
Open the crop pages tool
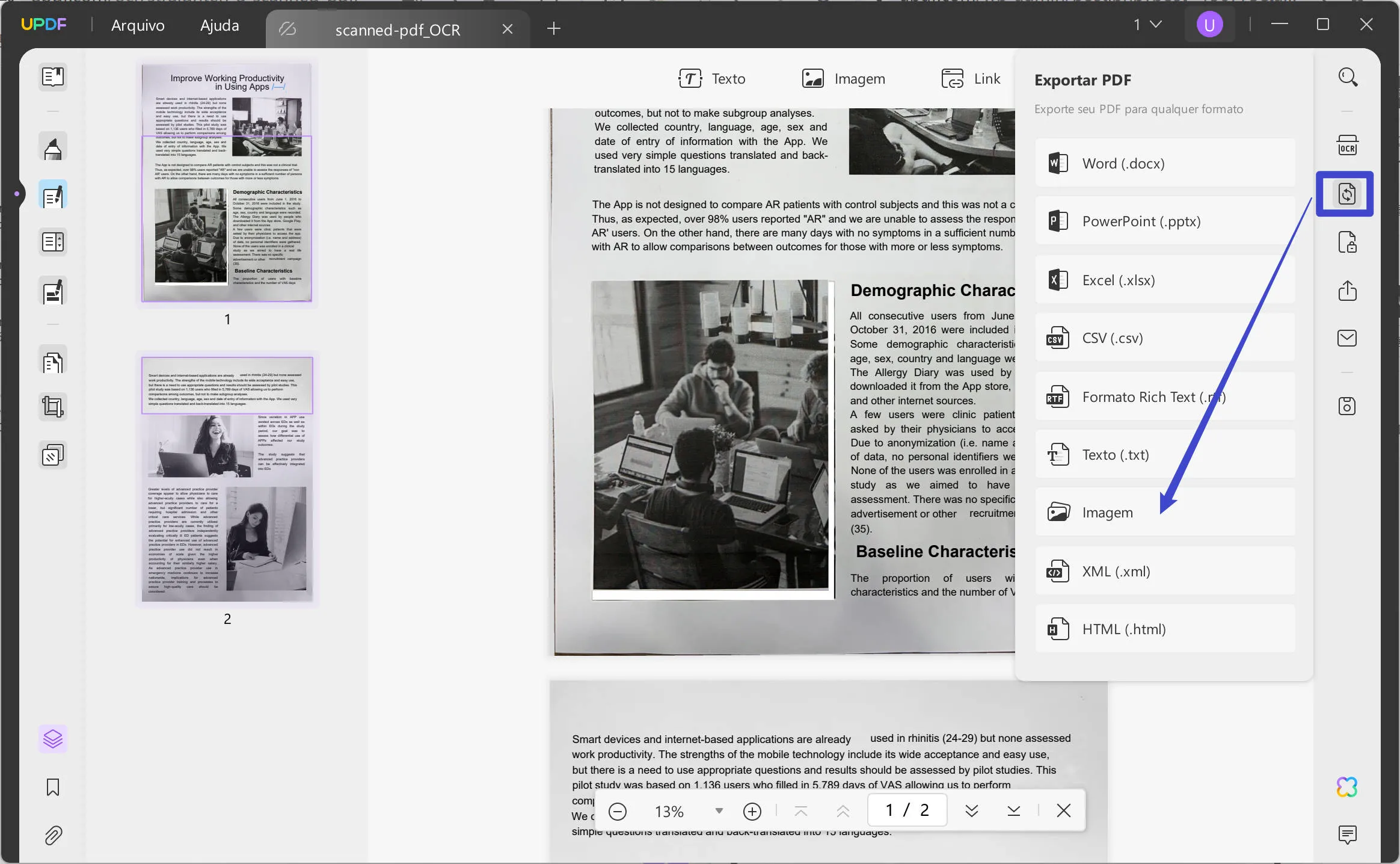pos(53,407)
